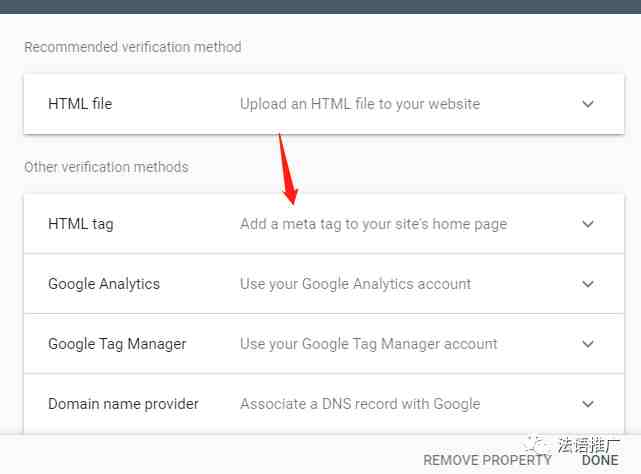The image size is (641, 474).
Task: Expand the Domain name provider chevron
Action: pos(588,404)
